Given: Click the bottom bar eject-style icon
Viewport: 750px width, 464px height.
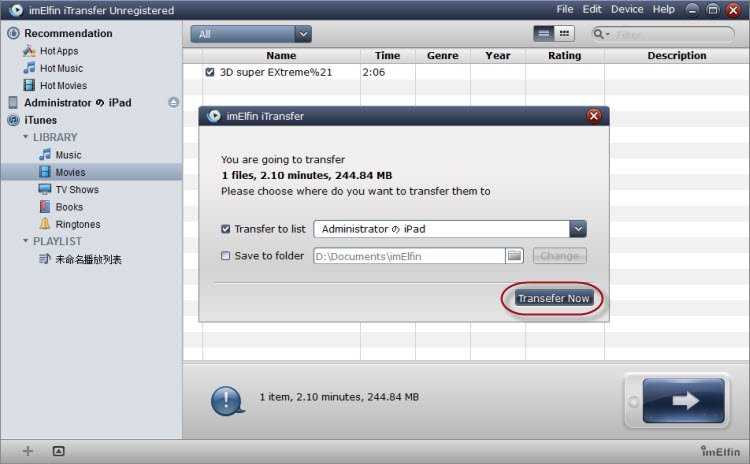Looking at the screenshot, I should pos(58,451).
